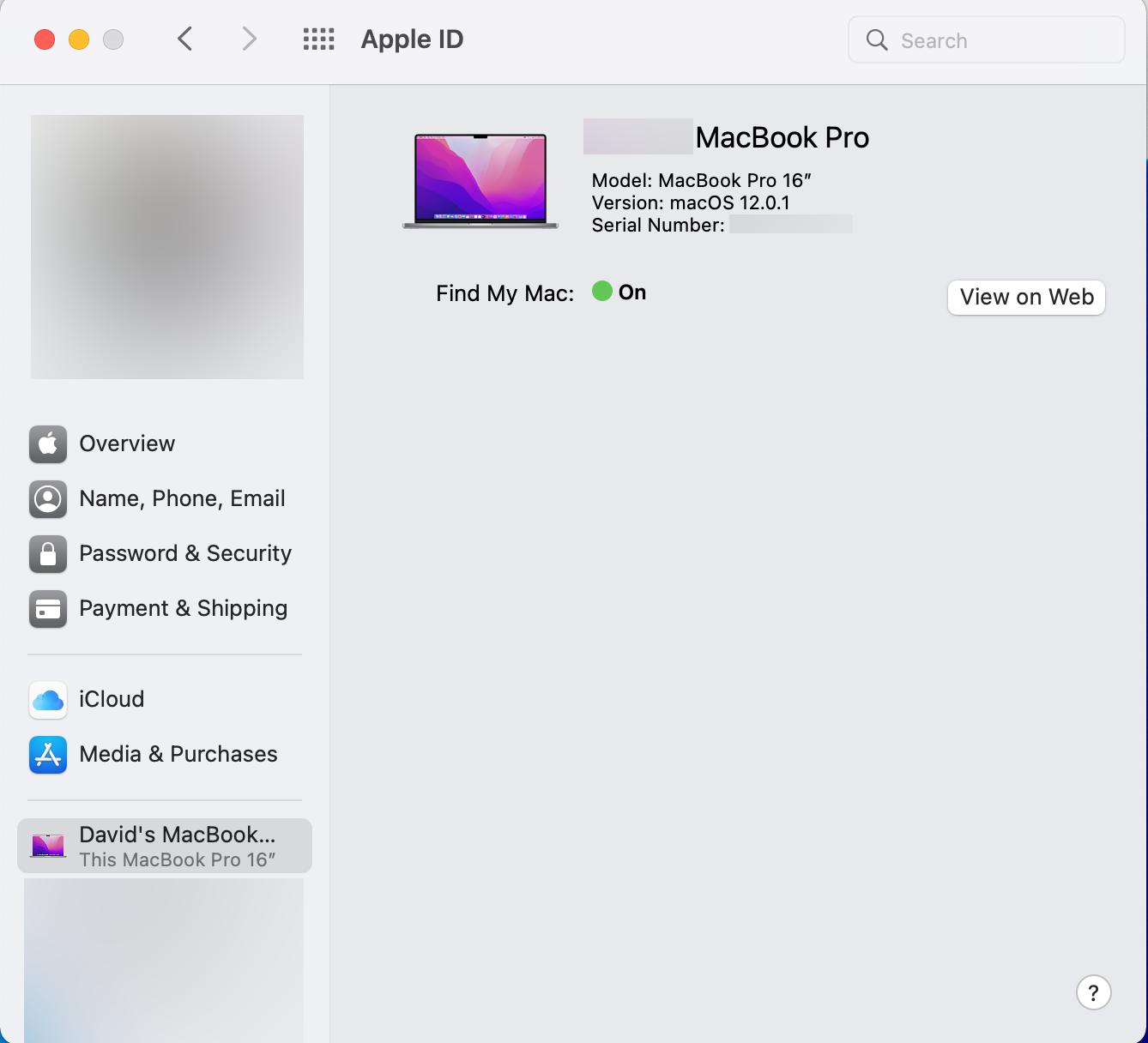This screenshot has height=1043, width=1148.
Task: Close the Apple ID window
Action: 45,39
